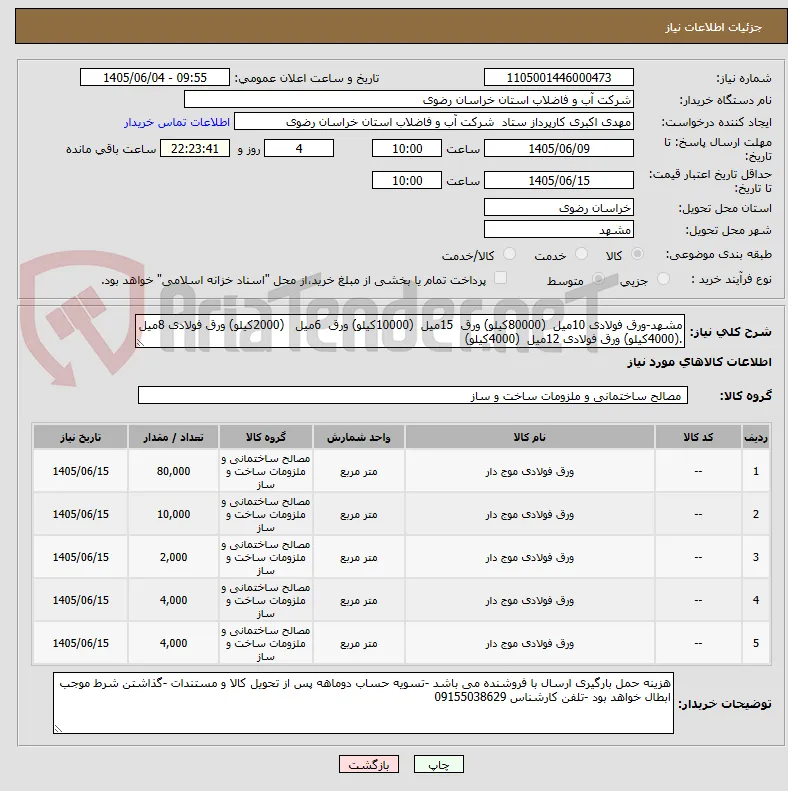Click the -- goods code in row 2
The height and width of the screenshot is (791, 788).
tap(698, 514)
